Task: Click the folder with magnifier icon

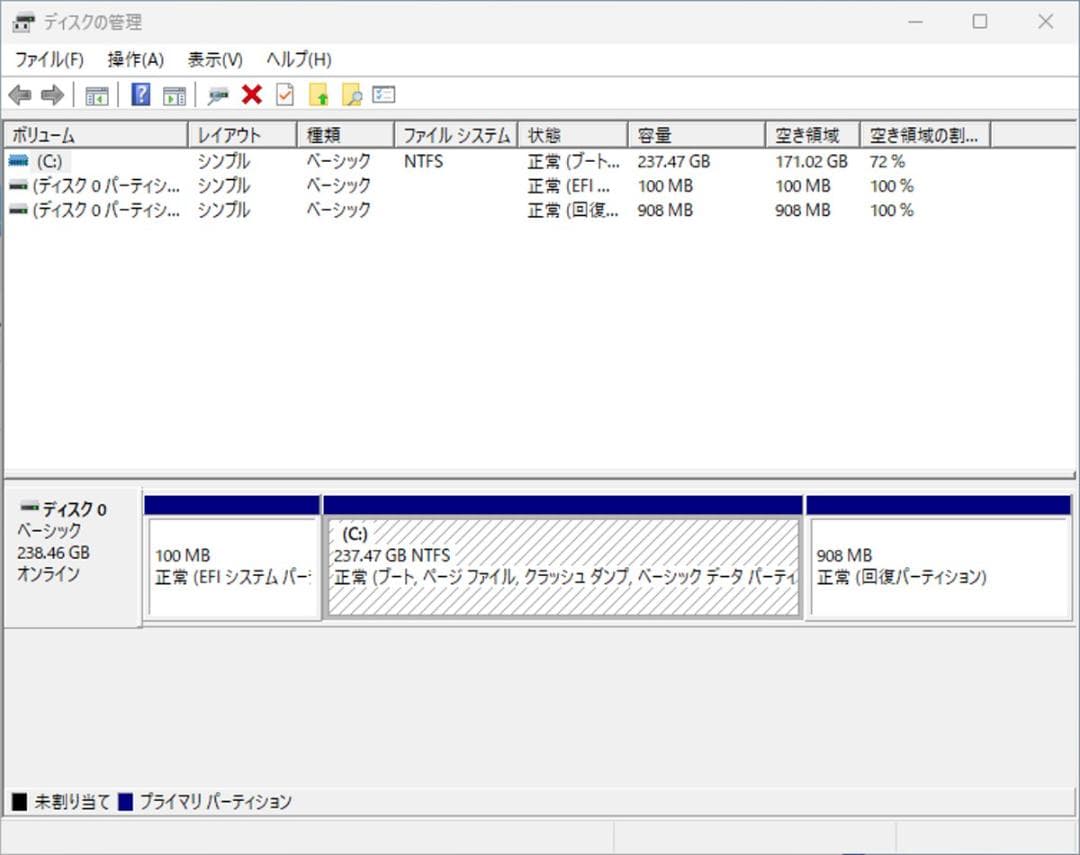Action: (x=351, y=95)
